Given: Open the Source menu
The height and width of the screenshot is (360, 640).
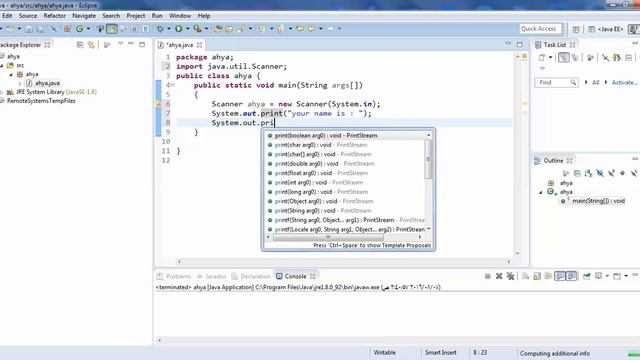Looking at the screenshot, I should (28, 16).
